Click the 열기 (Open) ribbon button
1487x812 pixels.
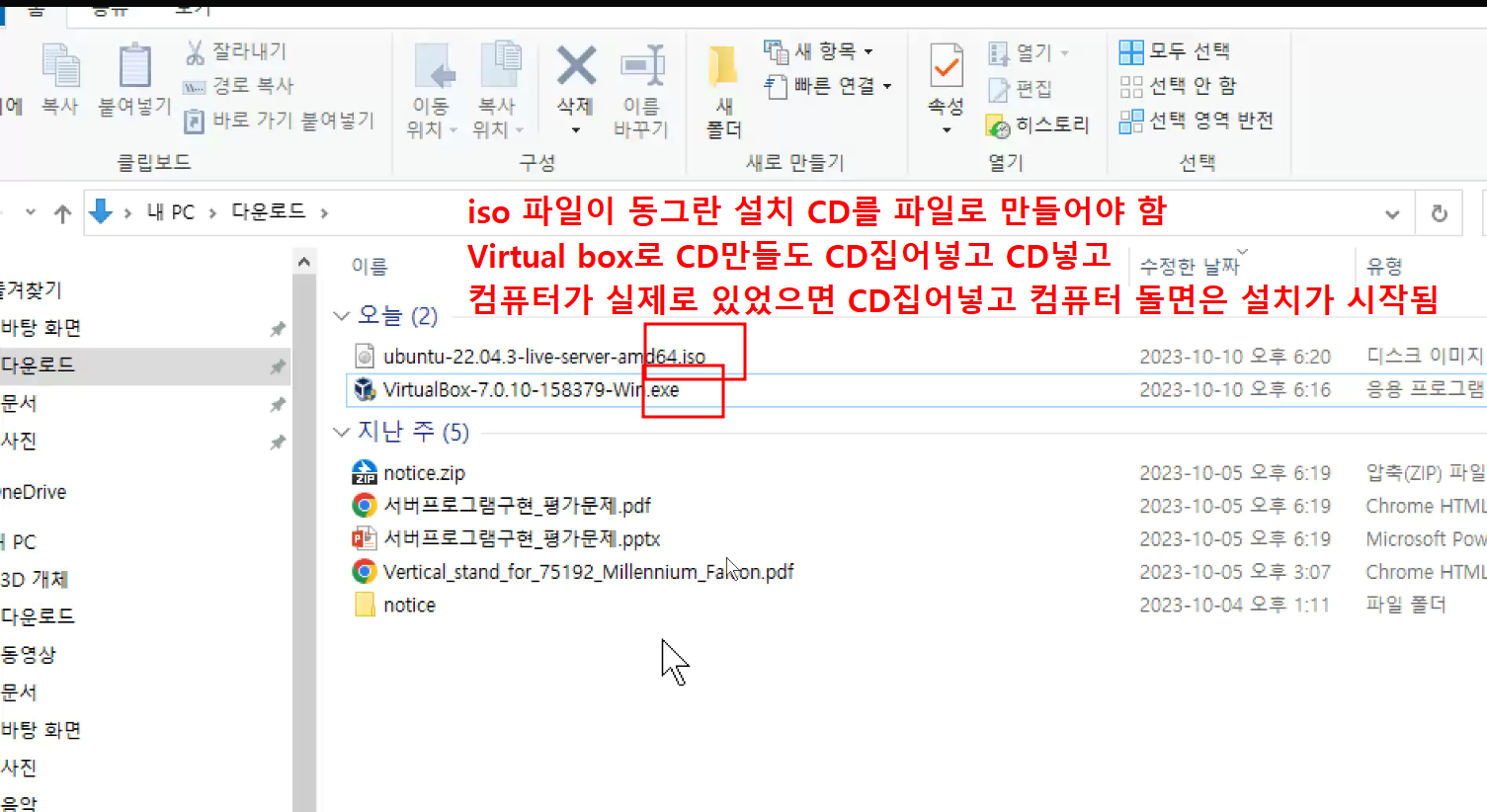pos(1029,52)
